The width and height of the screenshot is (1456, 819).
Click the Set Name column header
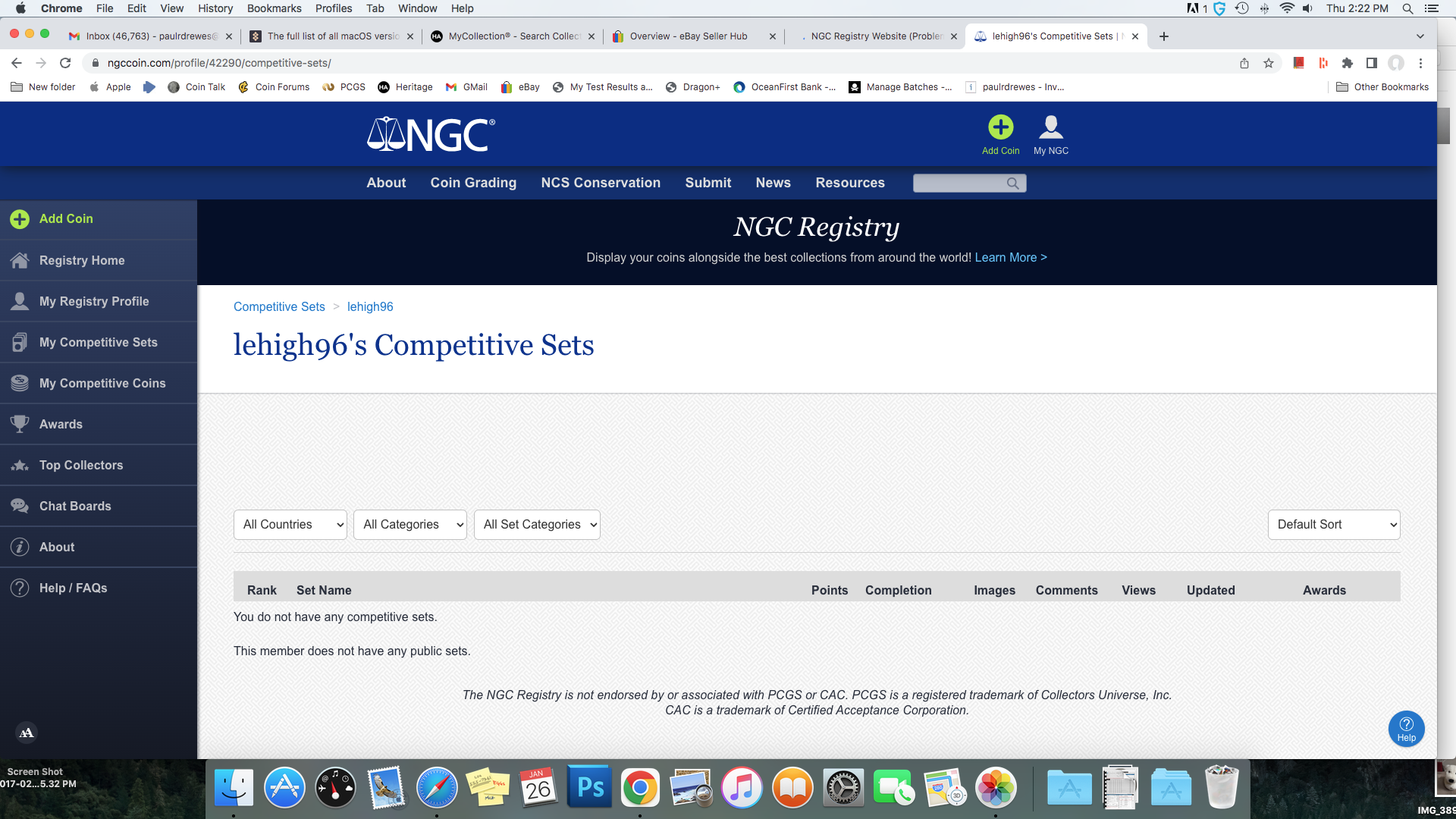coord(324,590)
